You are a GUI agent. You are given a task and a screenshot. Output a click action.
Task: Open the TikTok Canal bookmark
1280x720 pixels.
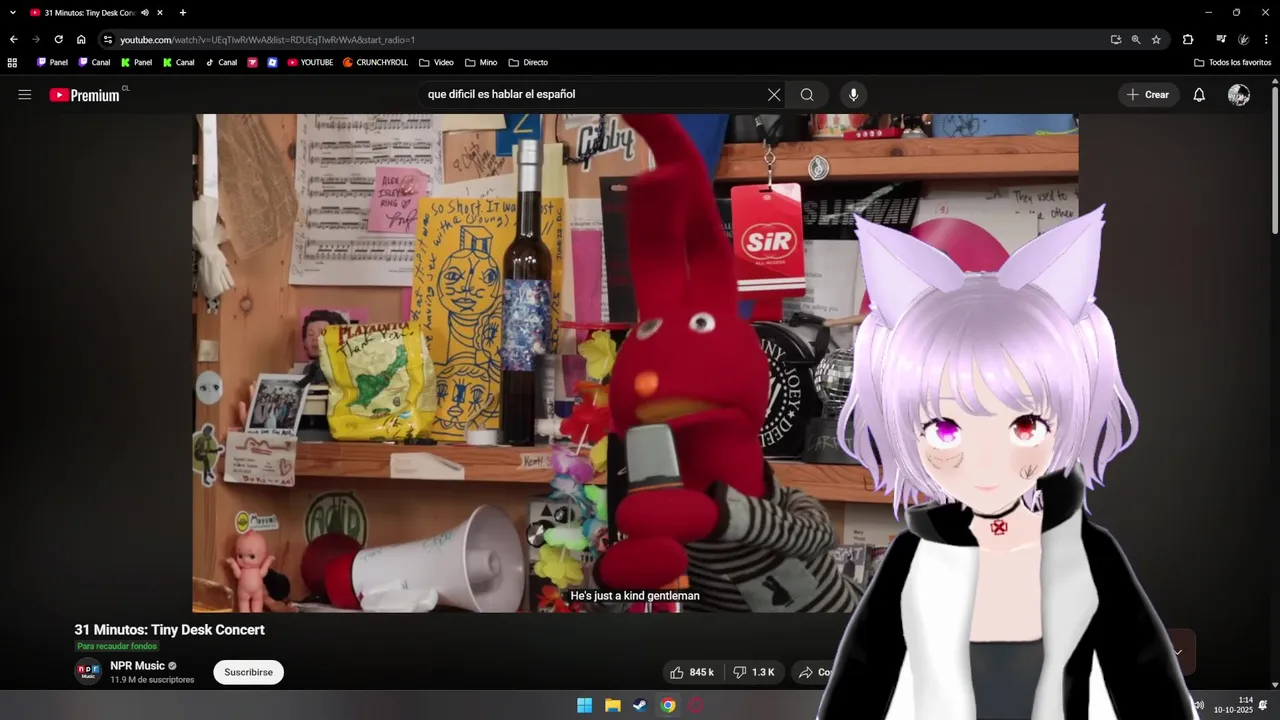221,62
